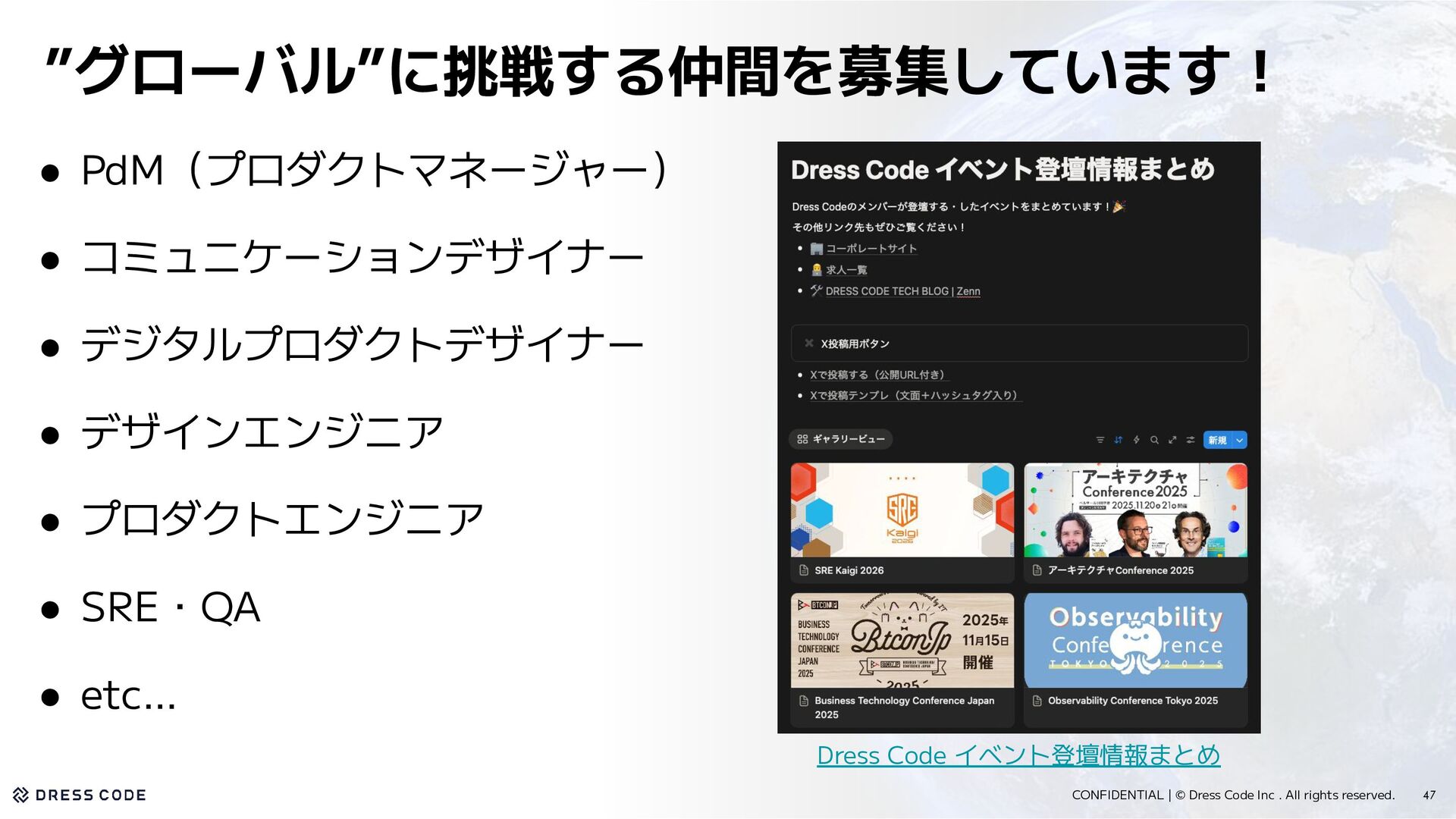Open the コーポレートサイト link
Image resolution: width=1456 pixels, height=819 pixels.
point(871,249)
